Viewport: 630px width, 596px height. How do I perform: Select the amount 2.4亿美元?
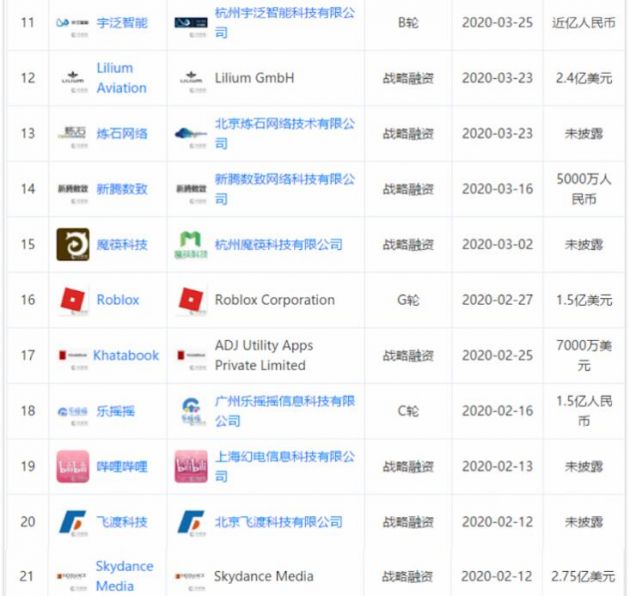coord(584,78)
